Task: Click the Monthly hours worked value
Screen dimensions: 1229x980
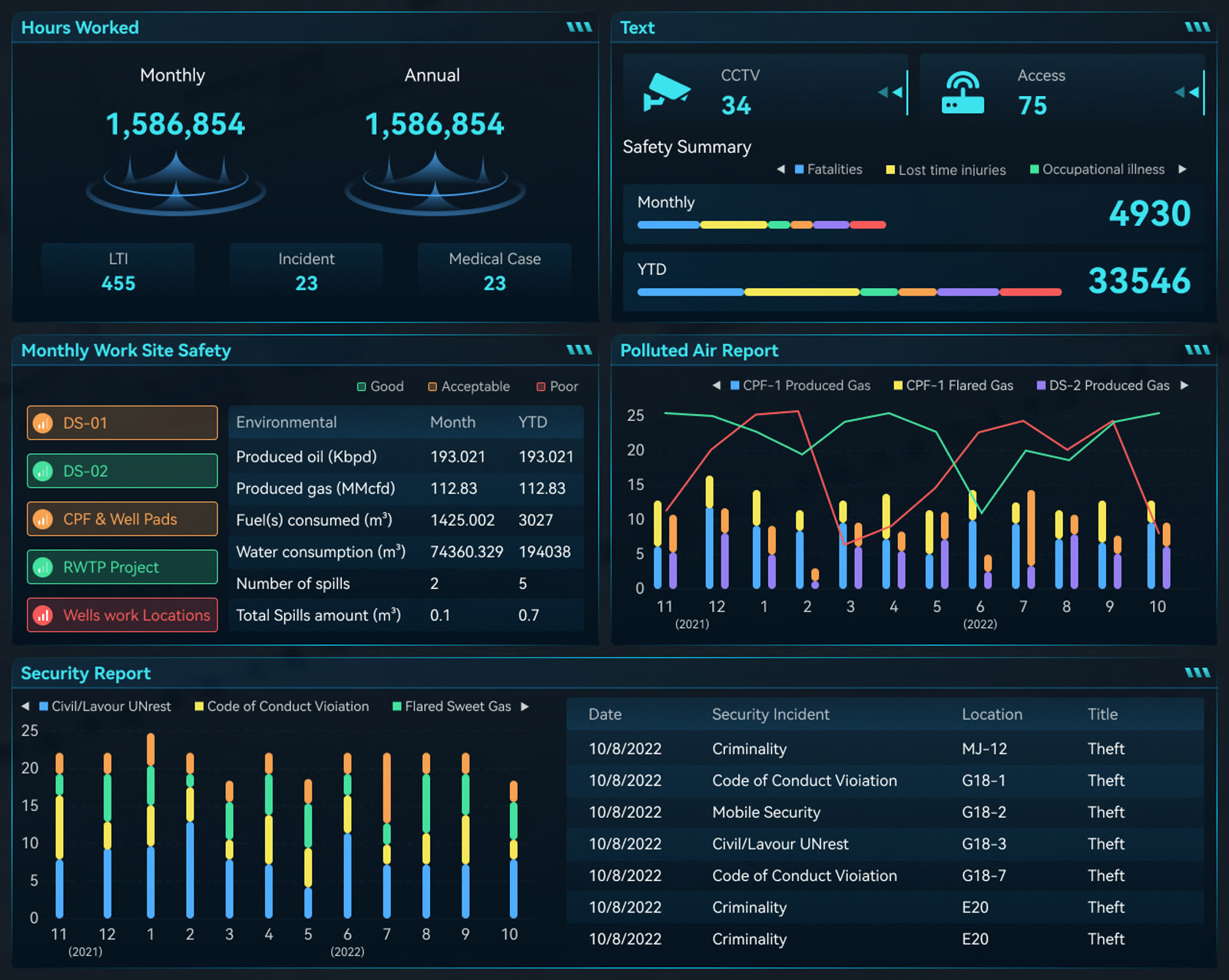Action: 175,124
